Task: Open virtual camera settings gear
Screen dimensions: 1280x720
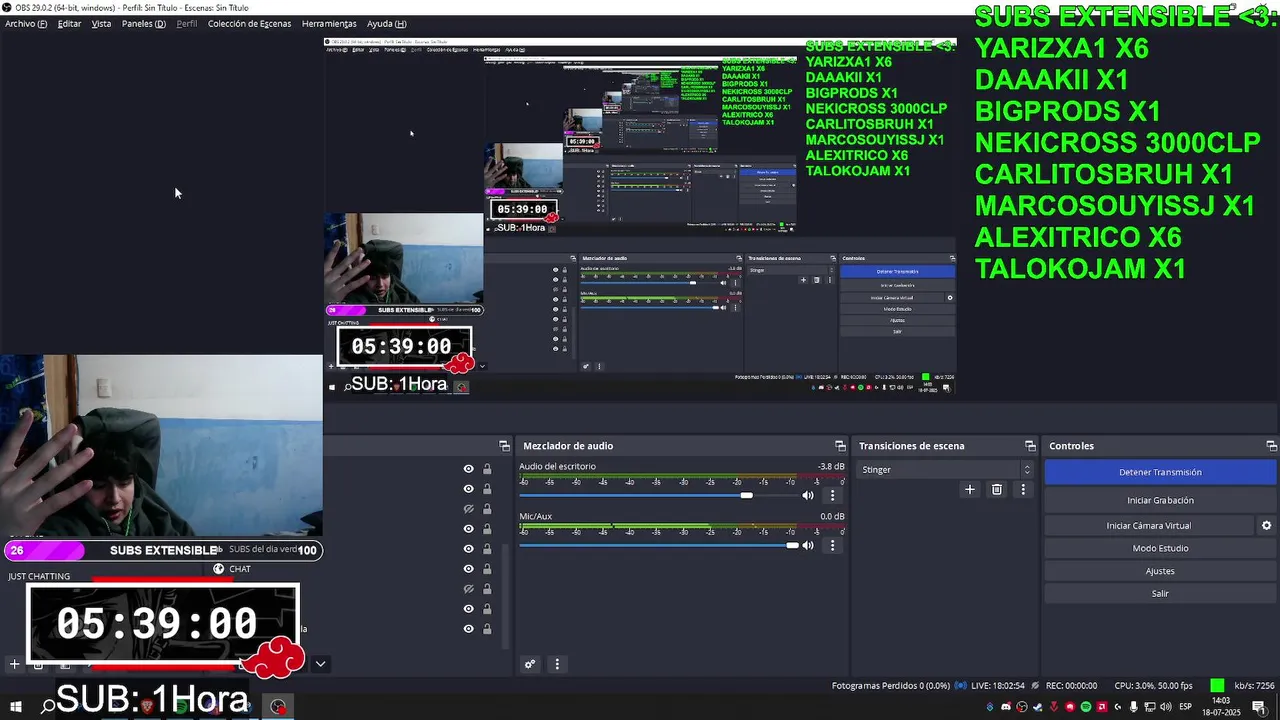Action: [x=1266, y=525]
